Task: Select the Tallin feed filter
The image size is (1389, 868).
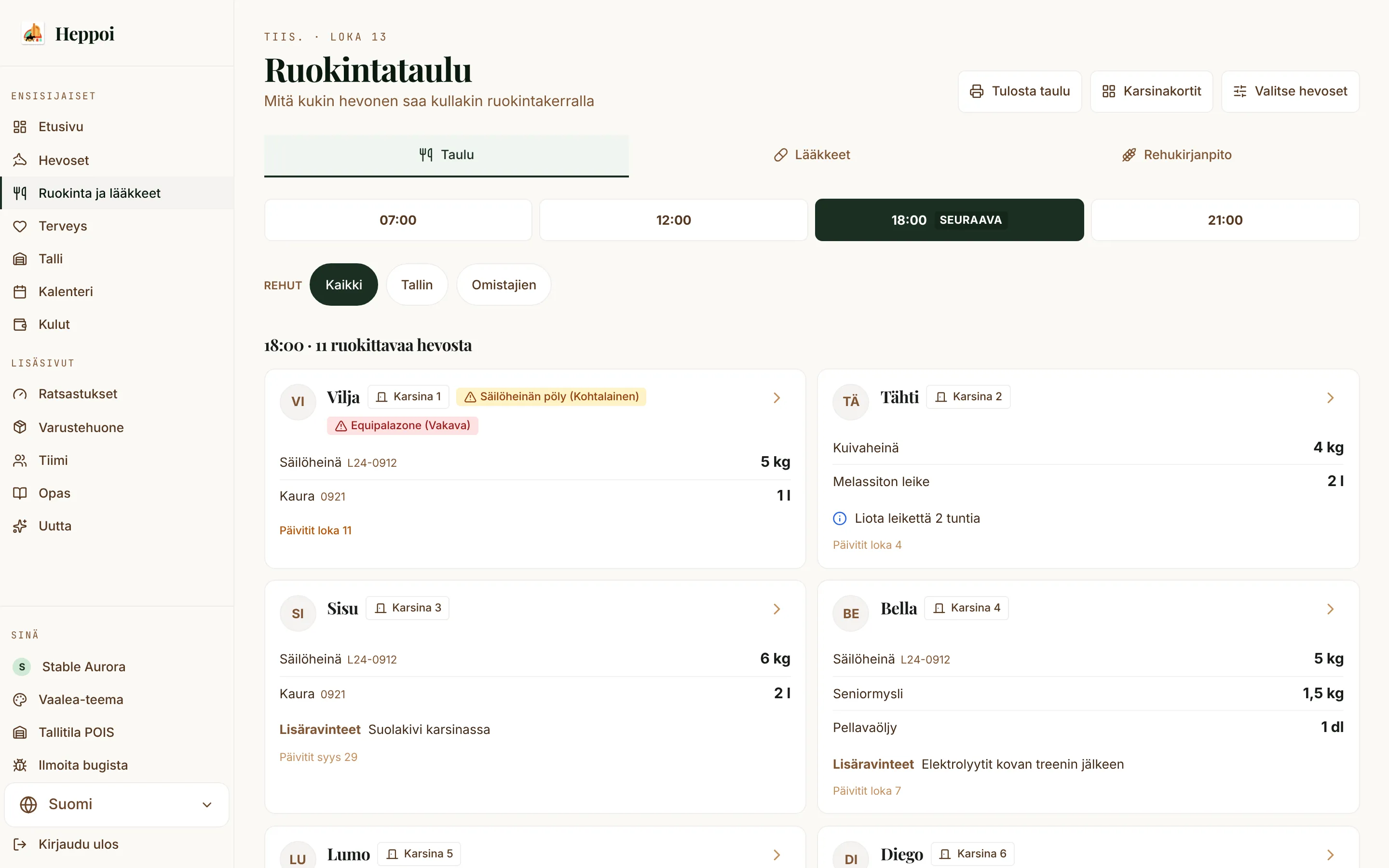Action: [x=417, y=285]
